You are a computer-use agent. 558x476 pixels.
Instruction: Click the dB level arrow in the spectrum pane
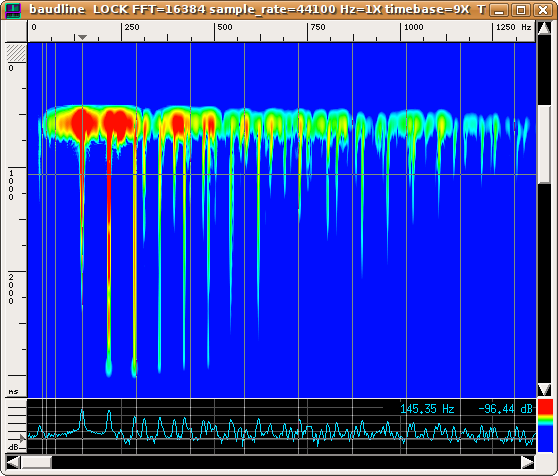pyautogui.click(x=22, y=439)
